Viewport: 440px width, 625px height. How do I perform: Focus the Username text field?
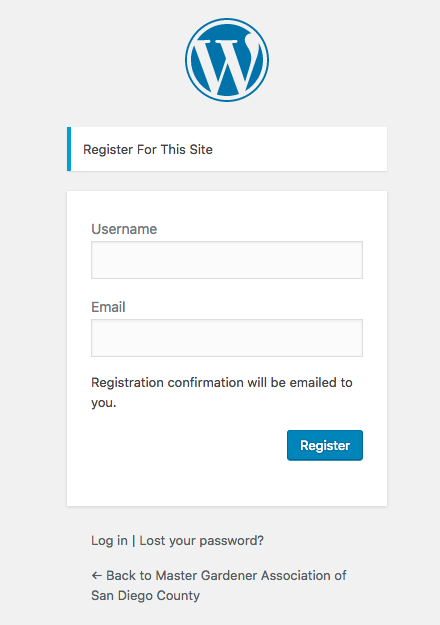coord(227,260)
